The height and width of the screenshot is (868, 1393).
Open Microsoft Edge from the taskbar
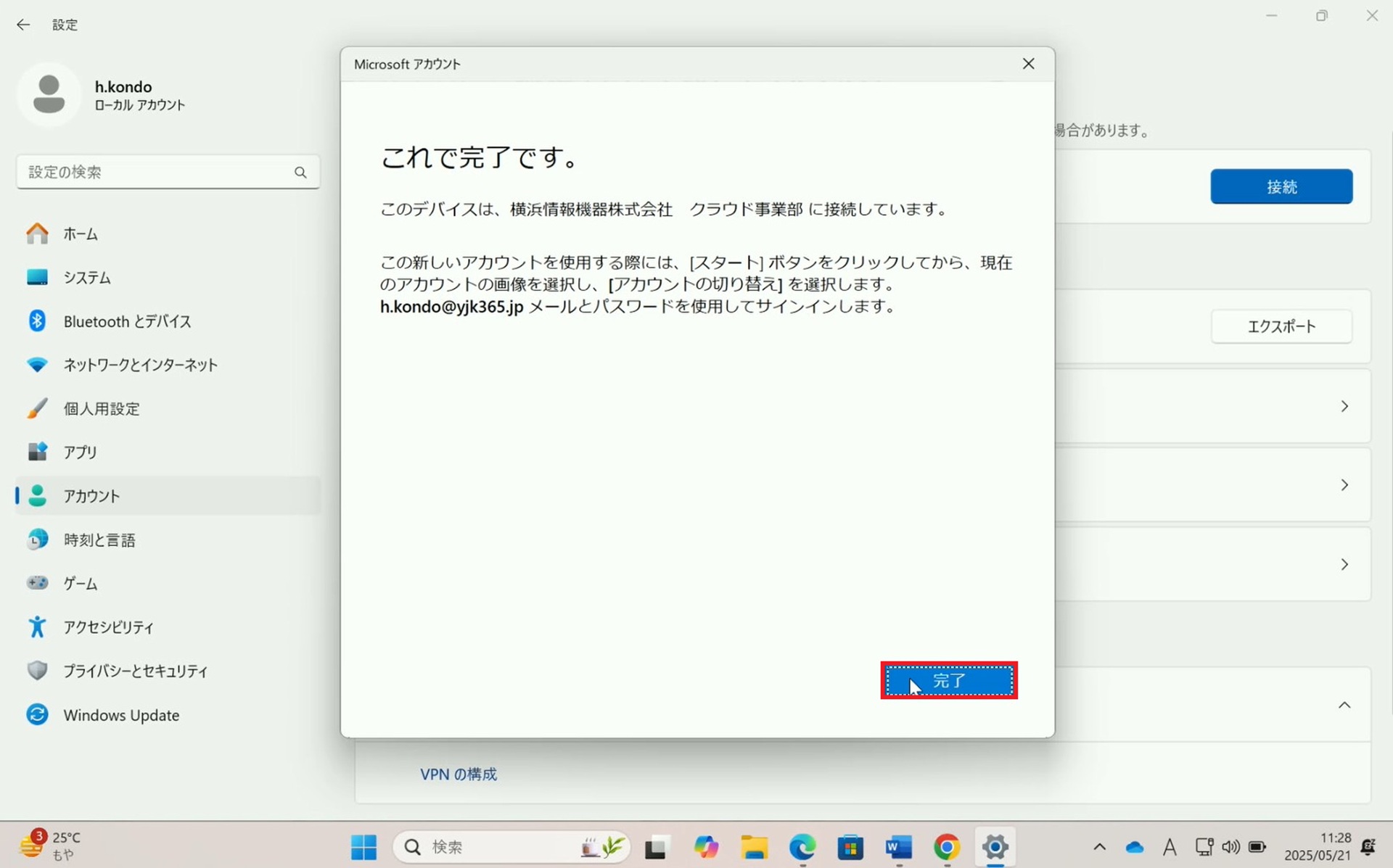(802, 847)
